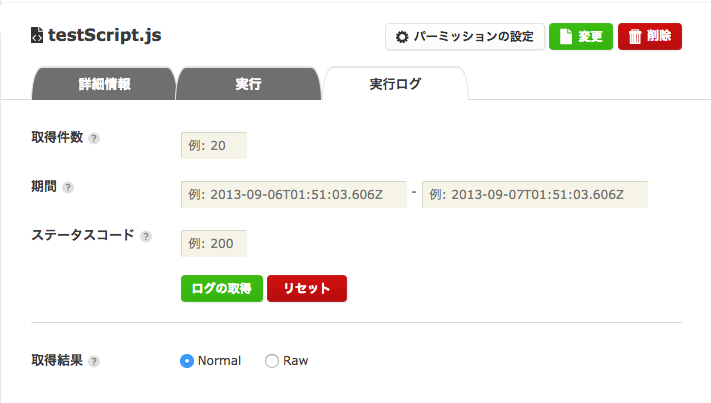Click the ログの取得 button

[222, 288]
